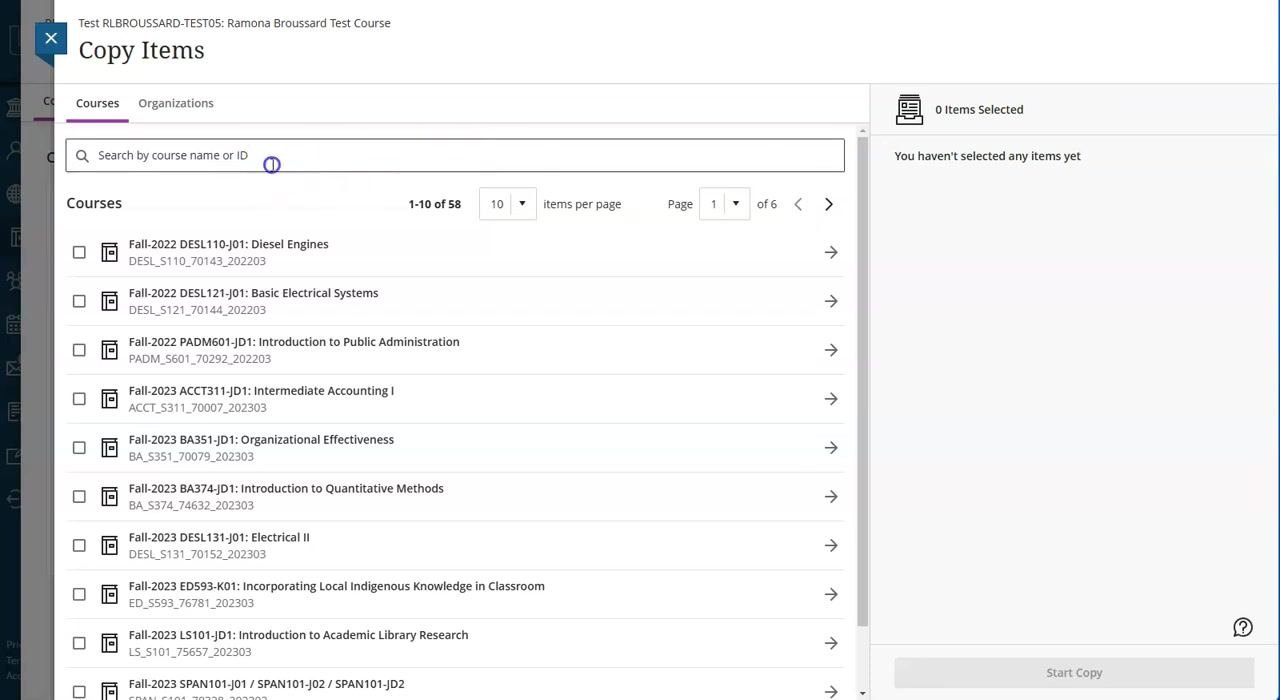Image resolution: width=1280 pixels, height=700 pixels.
Task: Open the help question mark icon
Action: [x=1243, y=628]
